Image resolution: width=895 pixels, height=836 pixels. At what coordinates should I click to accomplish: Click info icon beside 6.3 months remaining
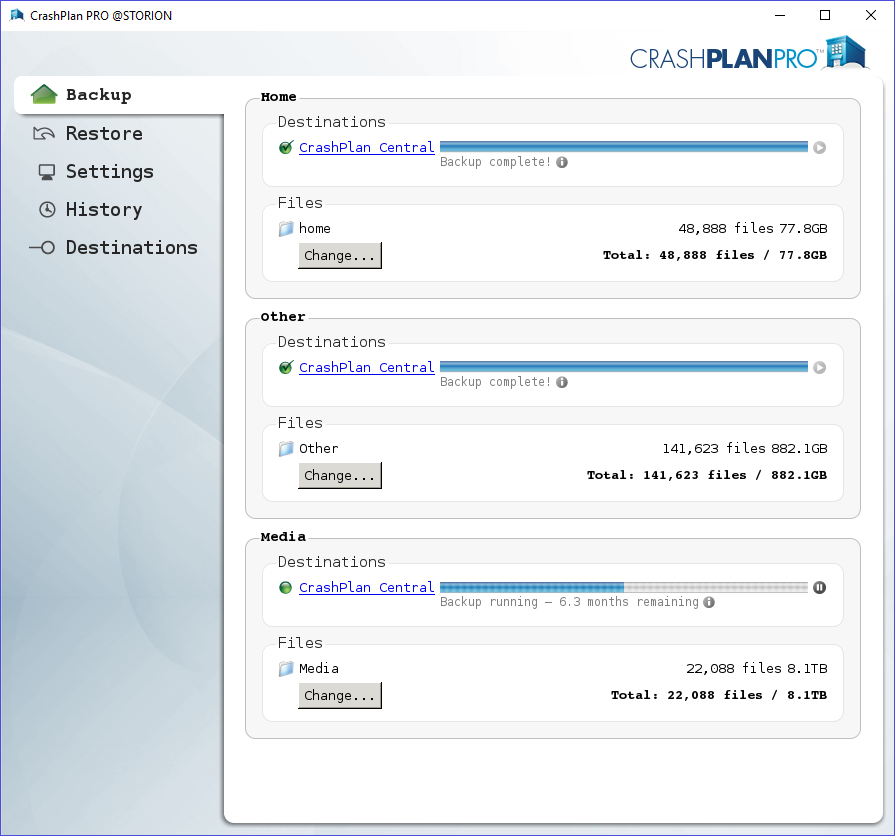click(x=709, y=602)
